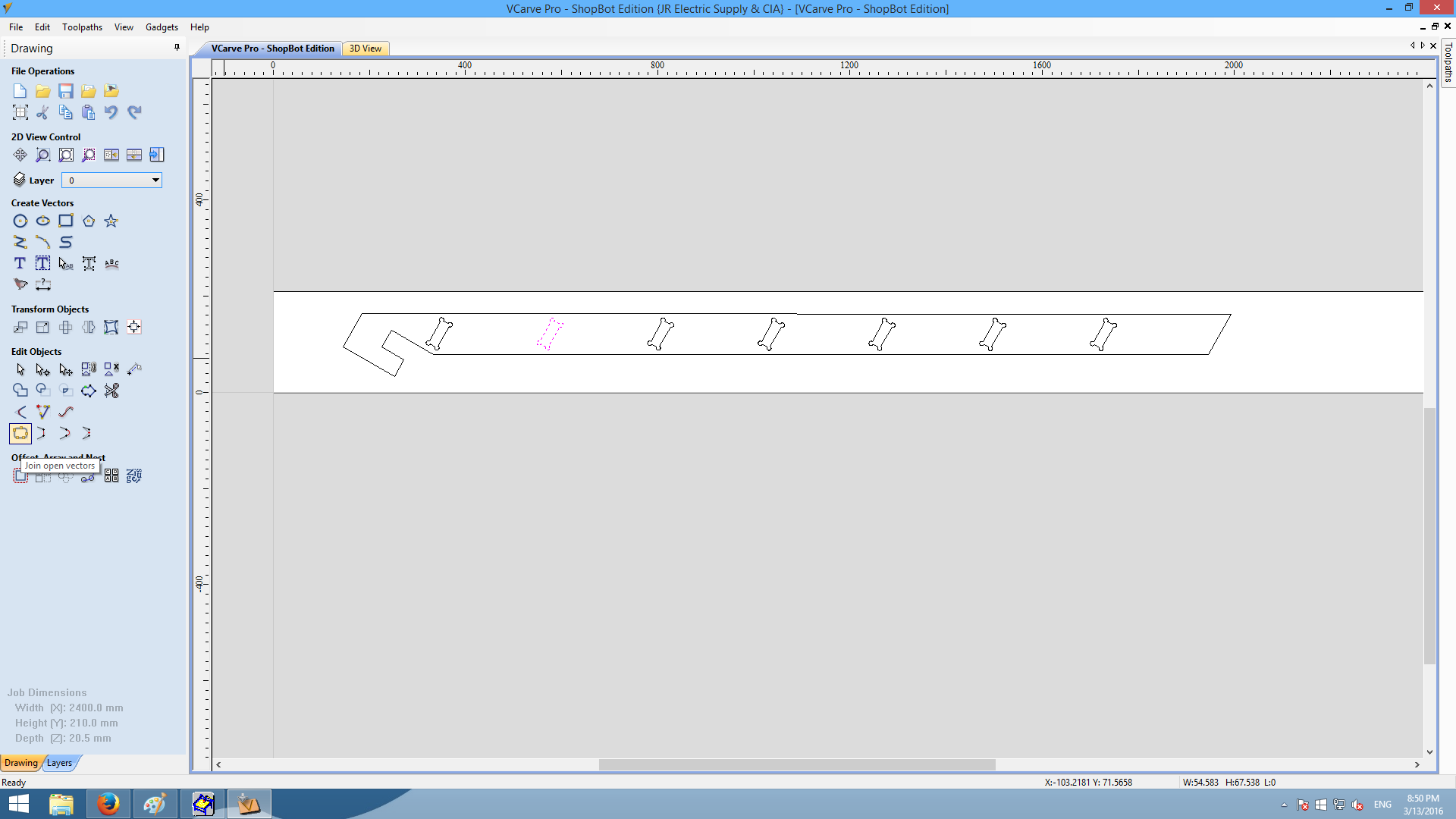The height and width of the screenshot is (819, 1456).
Task: Select Text Within Box tool
Action: click(x=43, y=263)
